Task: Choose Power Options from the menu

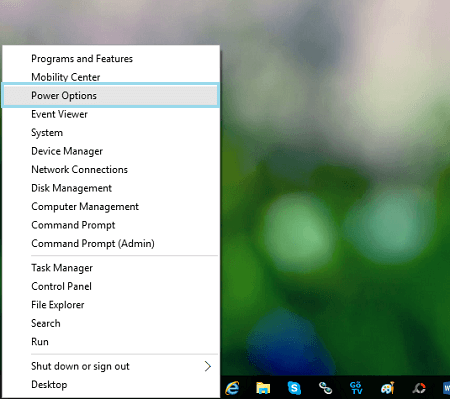Action: [111, 96]
